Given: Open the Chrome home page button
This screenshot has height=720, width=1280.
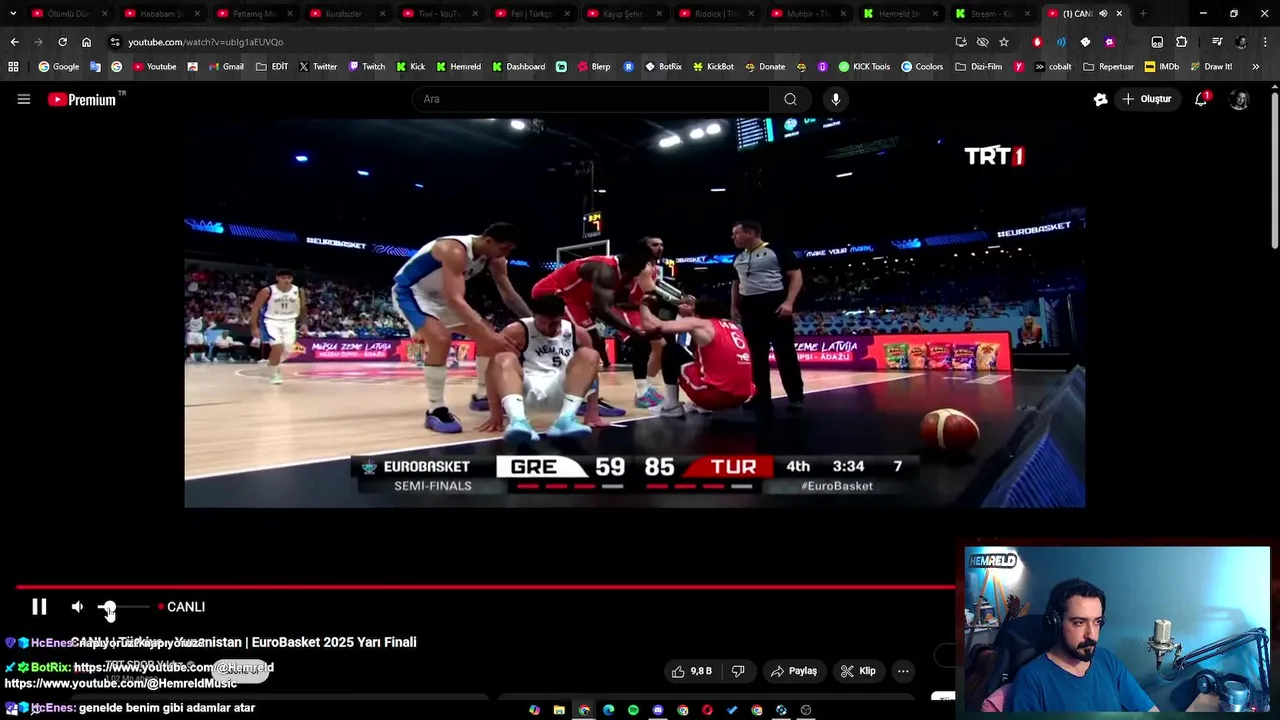Looking at the screenshot, I should (x=86, y=42).
